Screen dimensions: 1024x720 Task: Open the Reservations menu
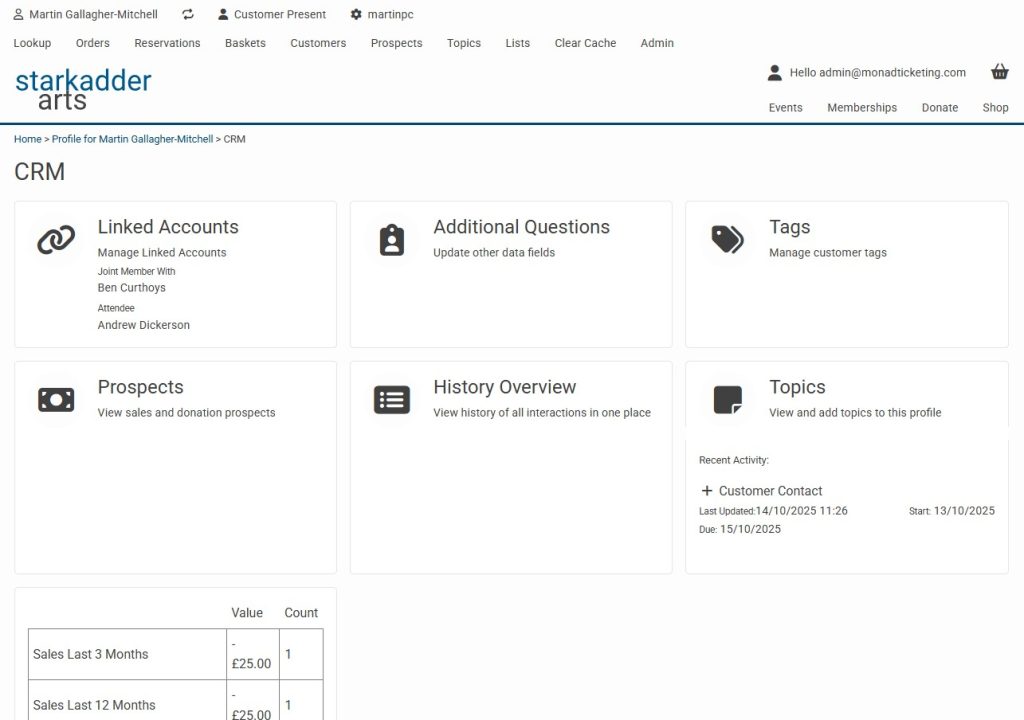point(167,43)
